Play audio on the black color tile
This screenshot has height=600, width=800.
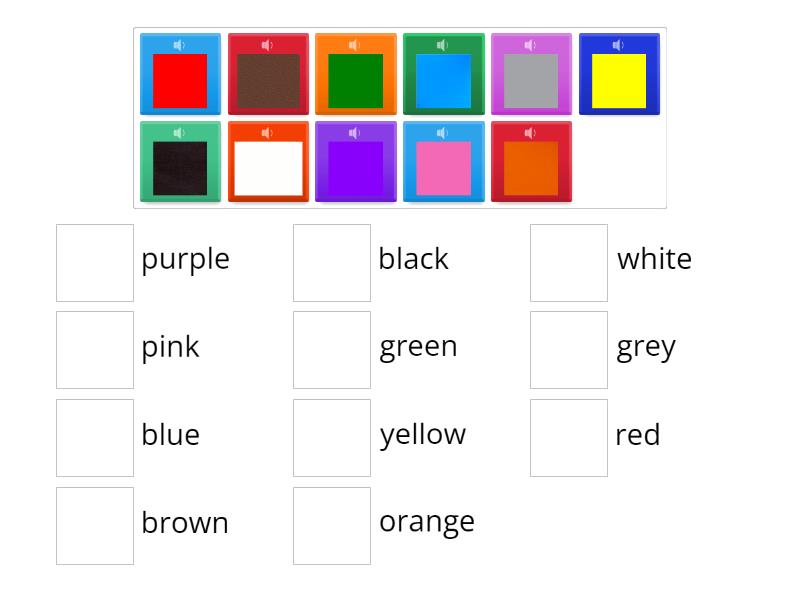tap(180, 131)
